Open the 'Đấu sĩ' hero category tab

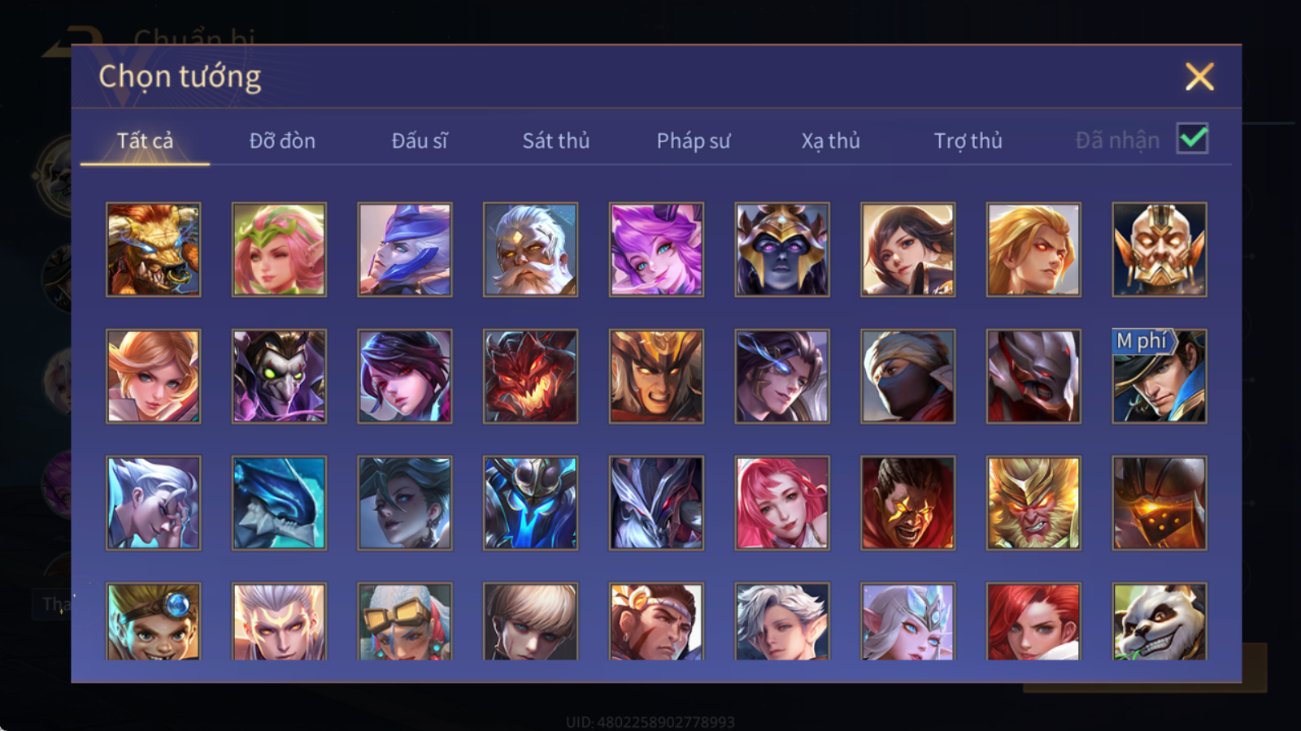point(419,141)
